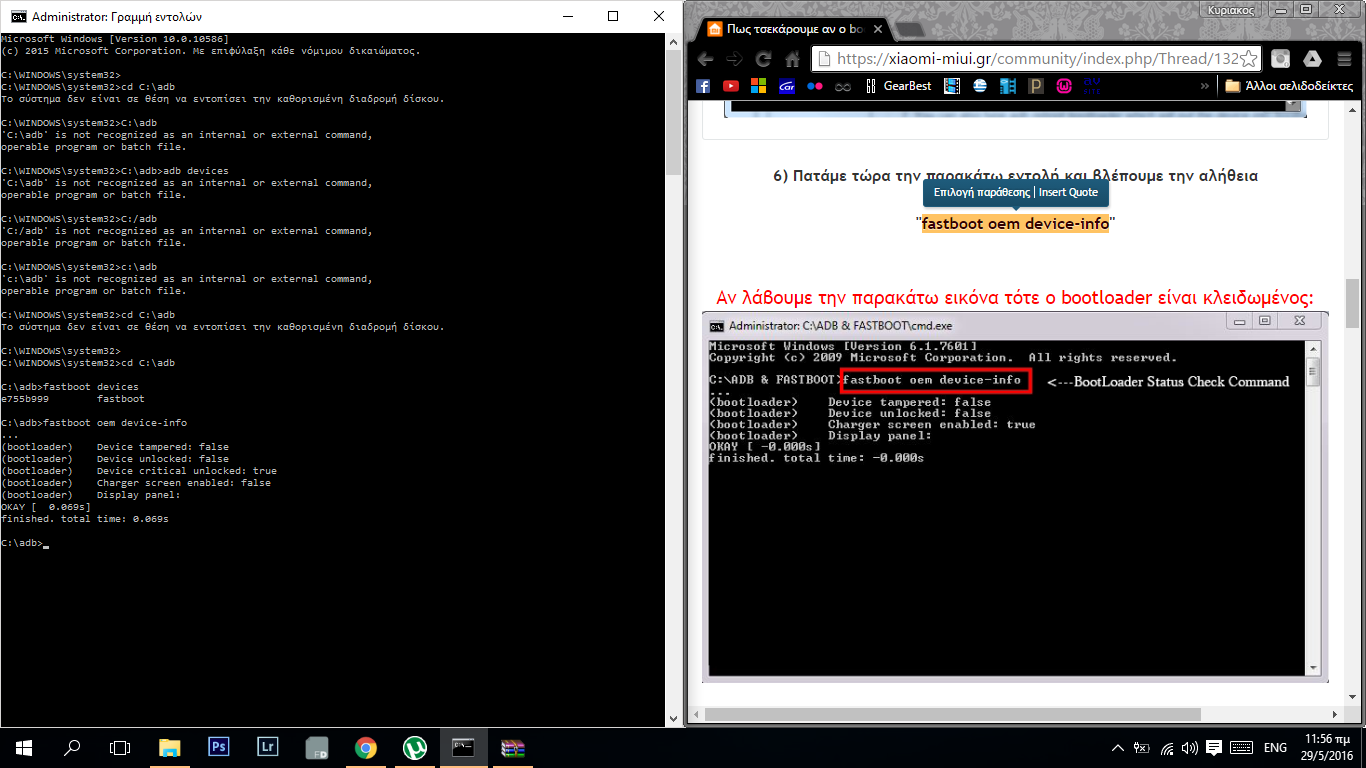Click 'Insert Quote' in the selection popup
Screen dimensions: 1366x768
click(1068, 192)
